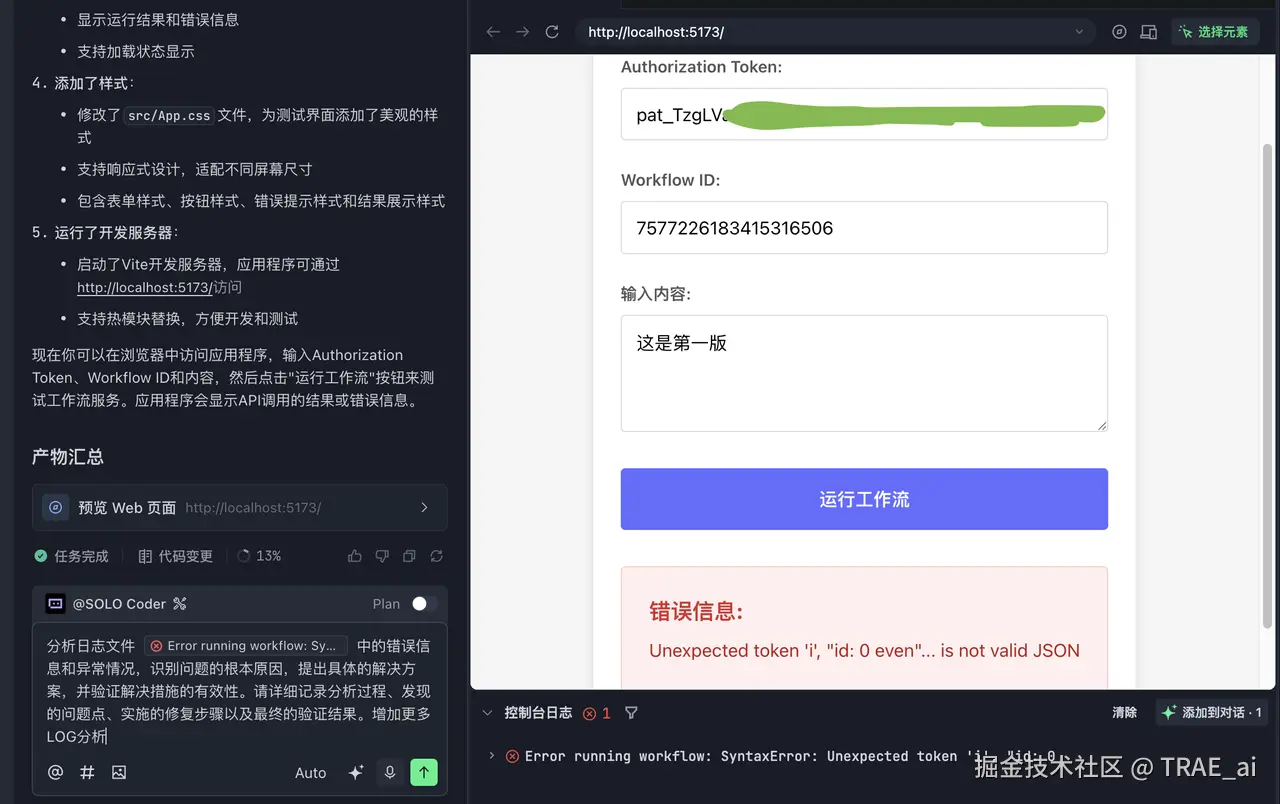Click 清除 to clear console logs
This screenshot has height=804, width=1280.
[1125, 713]
